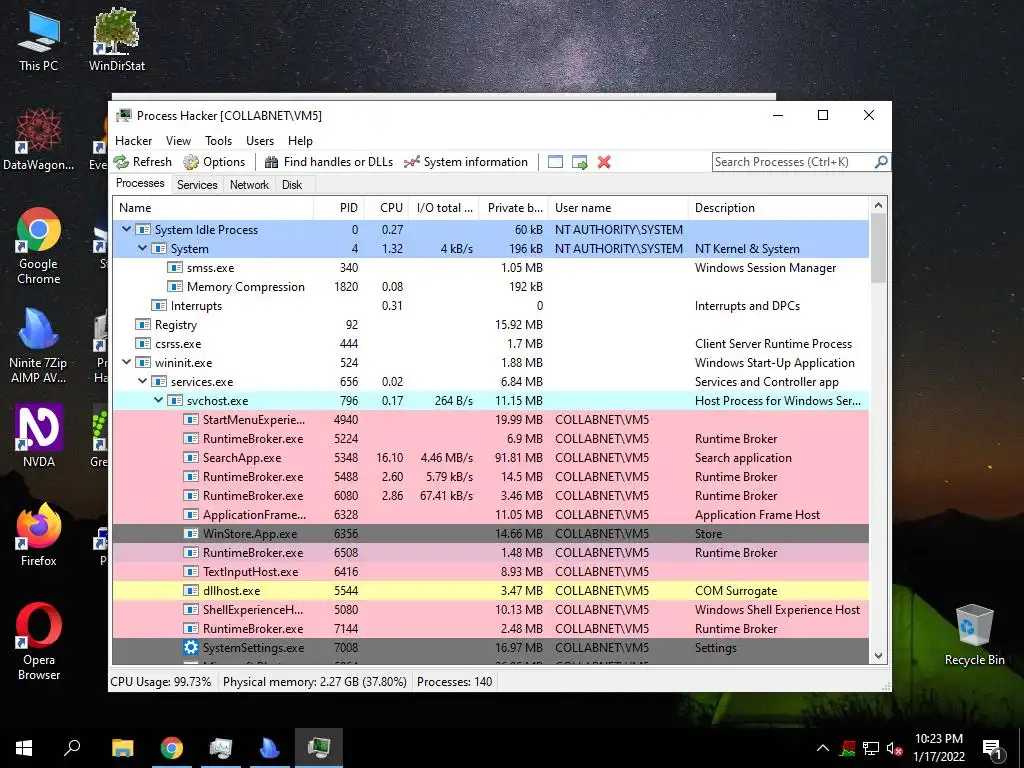Open System information window
The width and height of the screenshot is (1024, 768).
click(466, 162)
